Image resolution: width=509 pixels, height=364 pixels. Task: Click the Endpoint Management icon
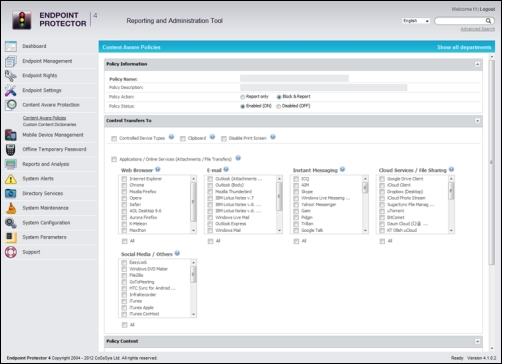(11, 61)
